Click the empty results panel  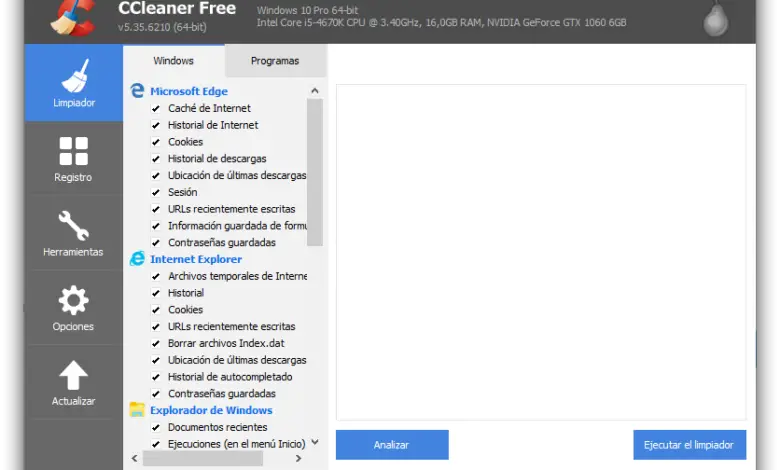pos(541,252)
